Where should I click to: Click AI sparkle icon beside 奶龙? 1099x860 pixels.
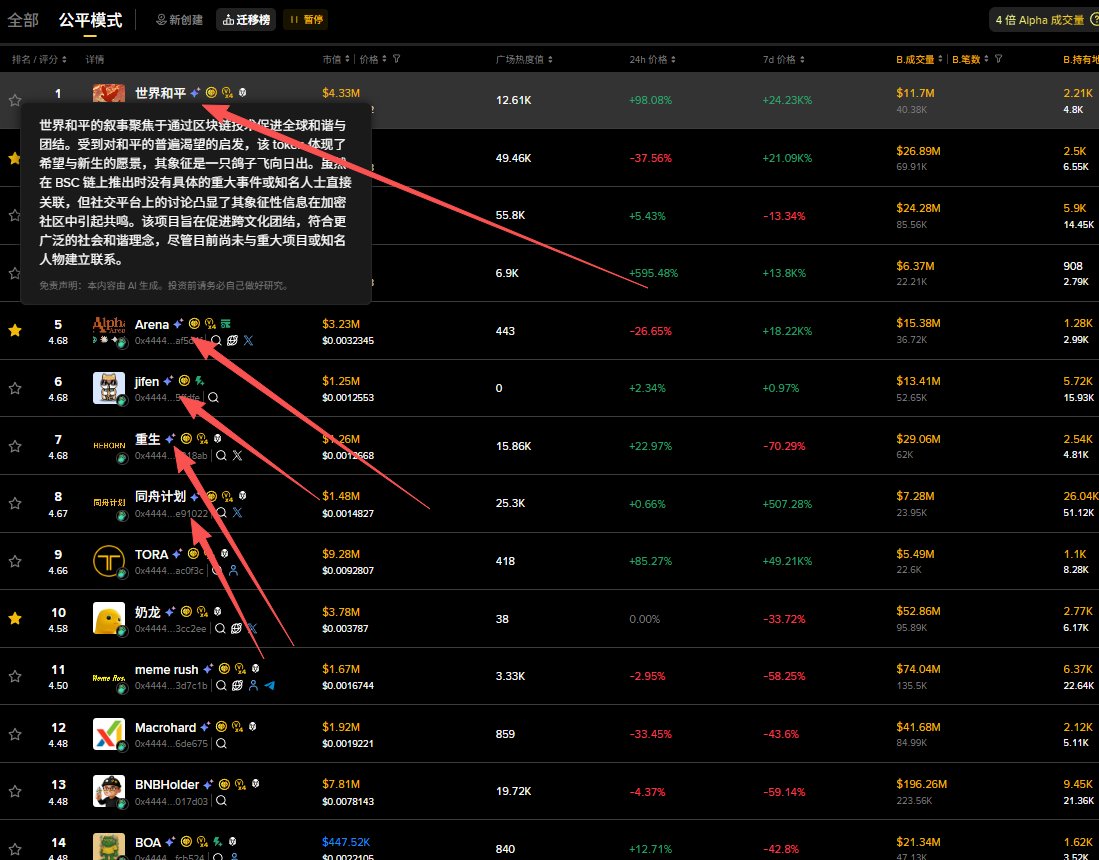[x=170, y=612]
